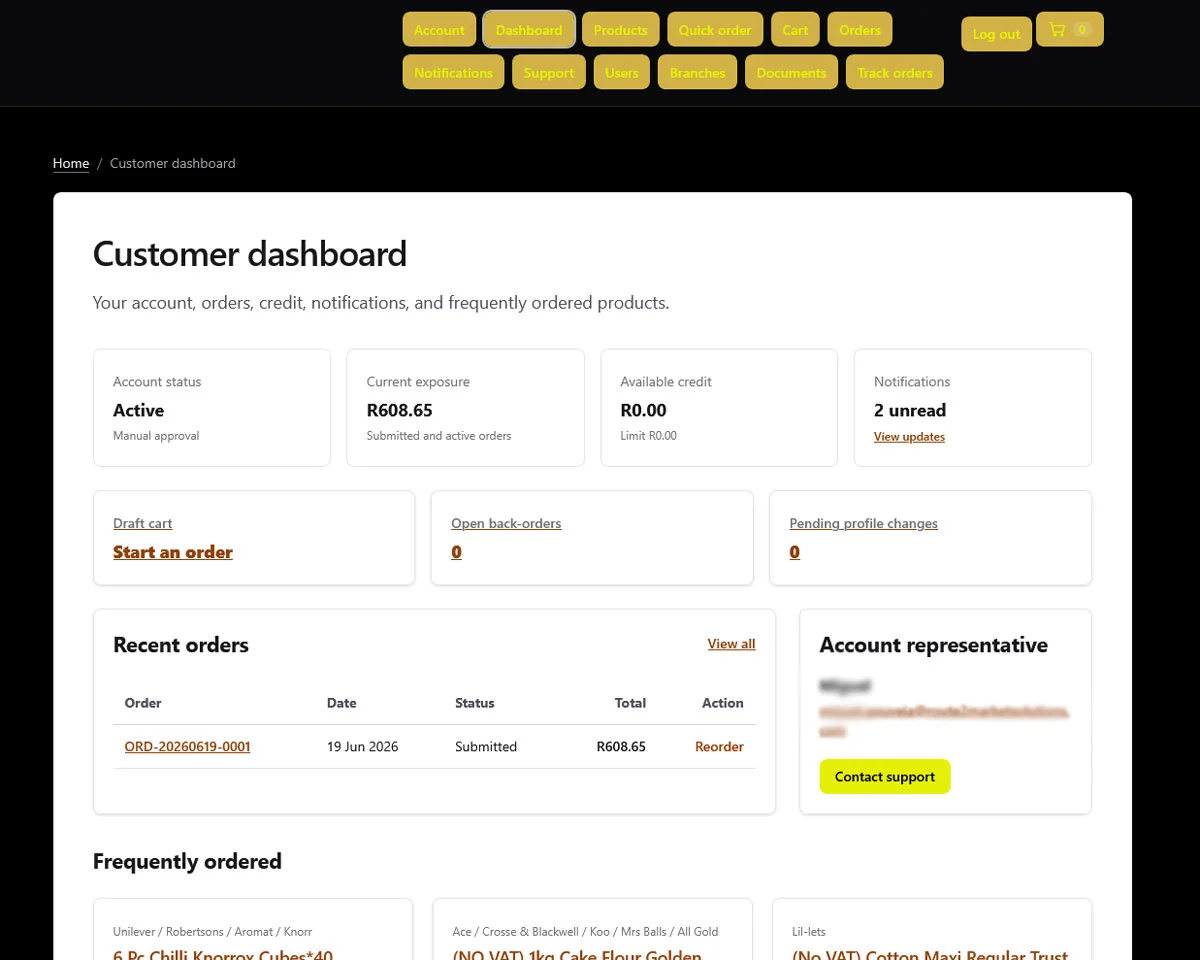Select the Dashboard nav item
This screenshot has width=1200, height=960.
coord(529,30)
